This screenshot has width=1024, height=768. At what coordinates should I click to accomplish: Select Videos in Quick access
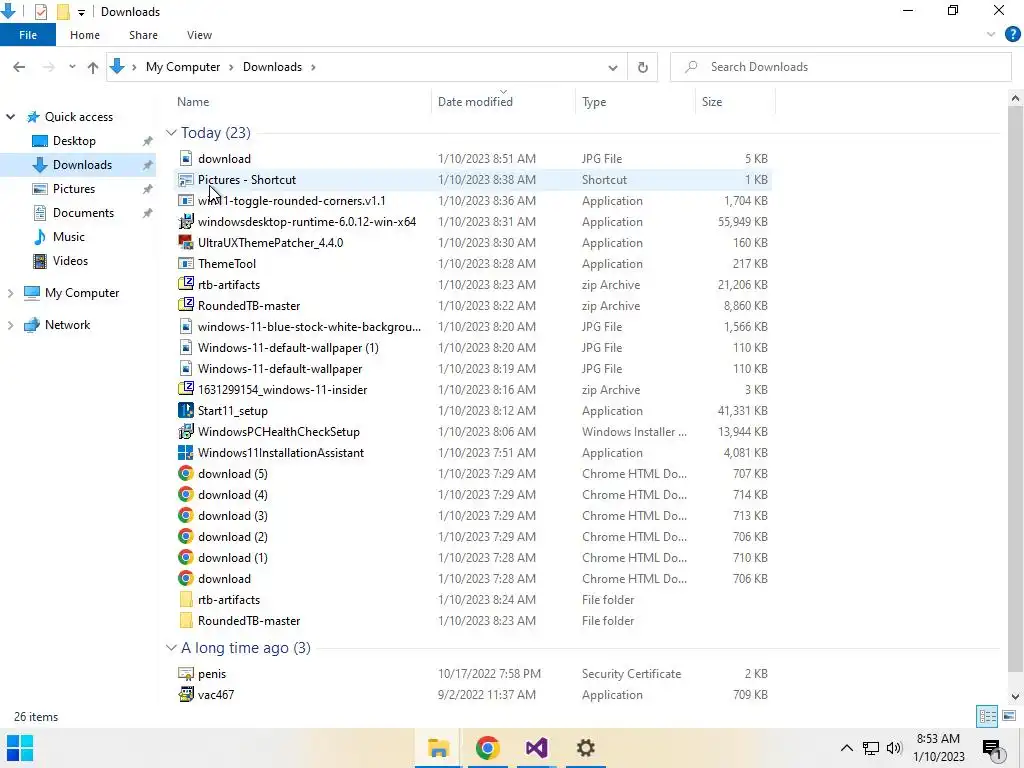click(x=70, y=261)
